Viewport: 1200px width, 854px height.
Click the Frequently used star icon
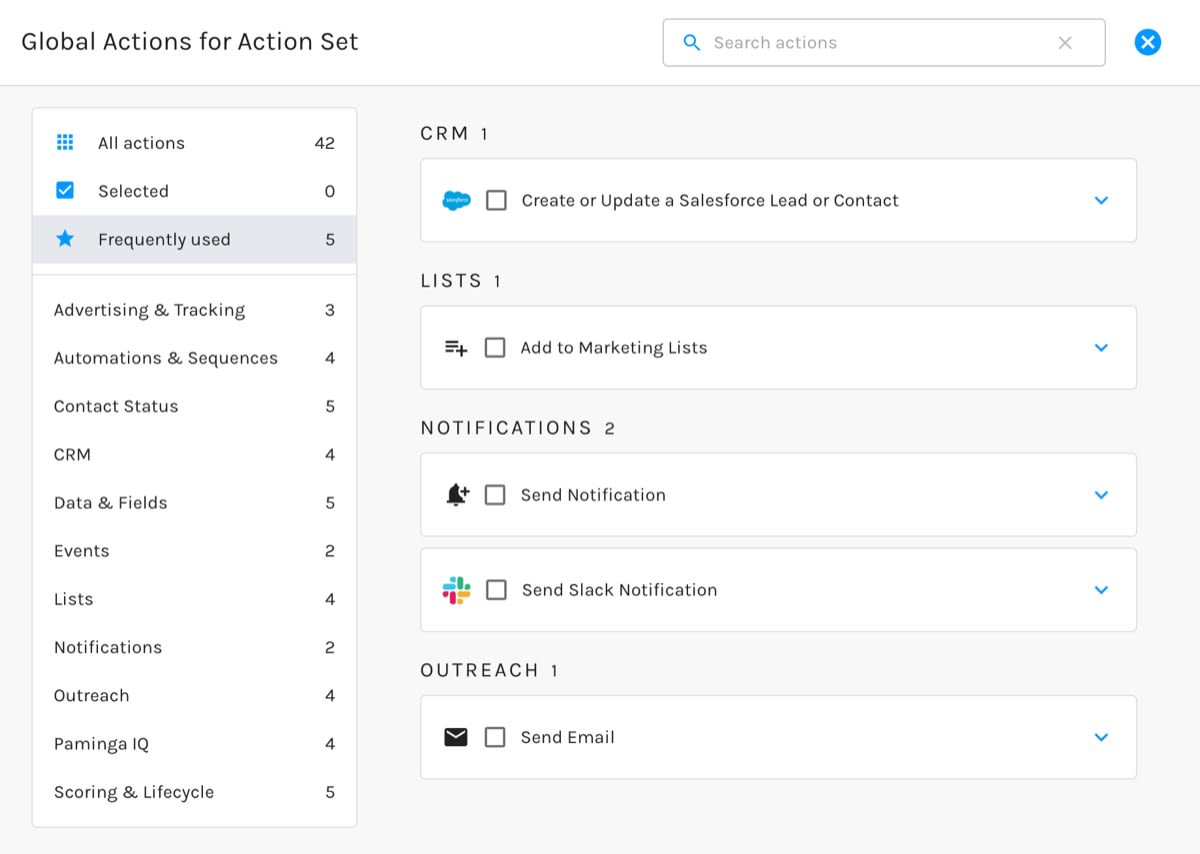[65, 239]
